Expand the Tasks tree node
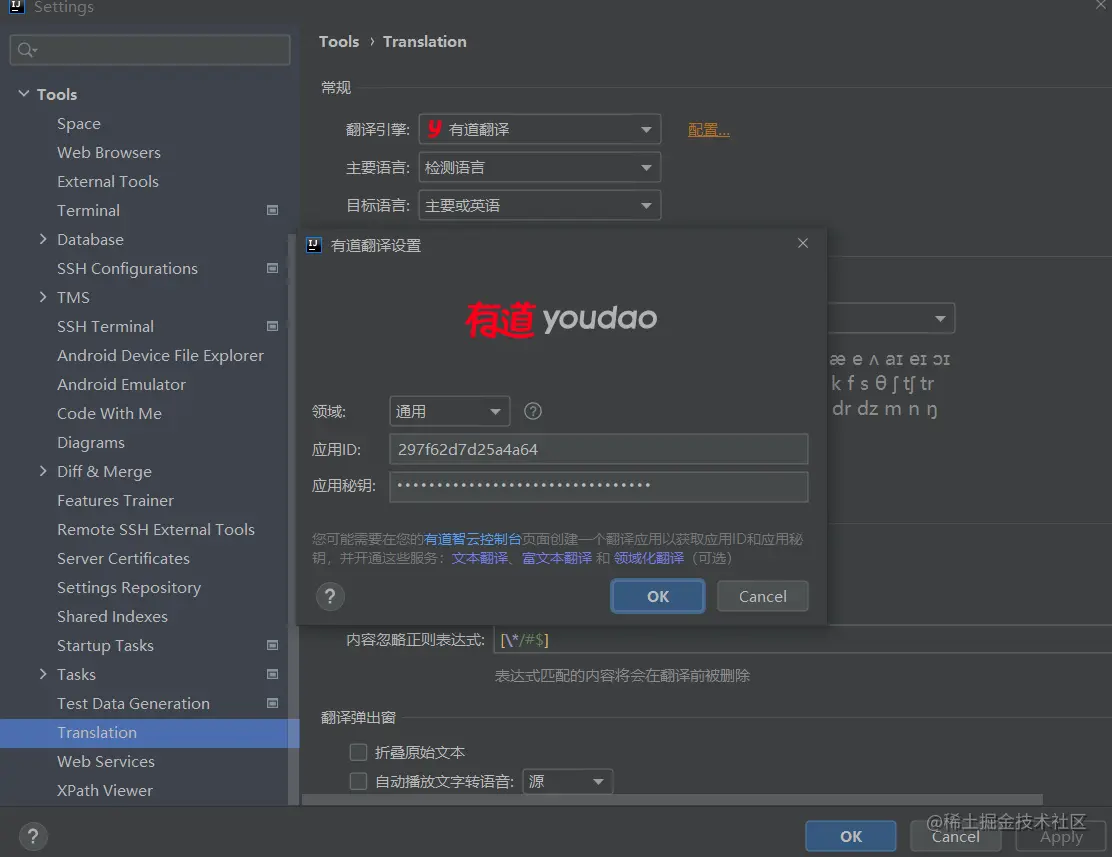The height and width of the screenshot is (857, 1112). click(43, 674)
